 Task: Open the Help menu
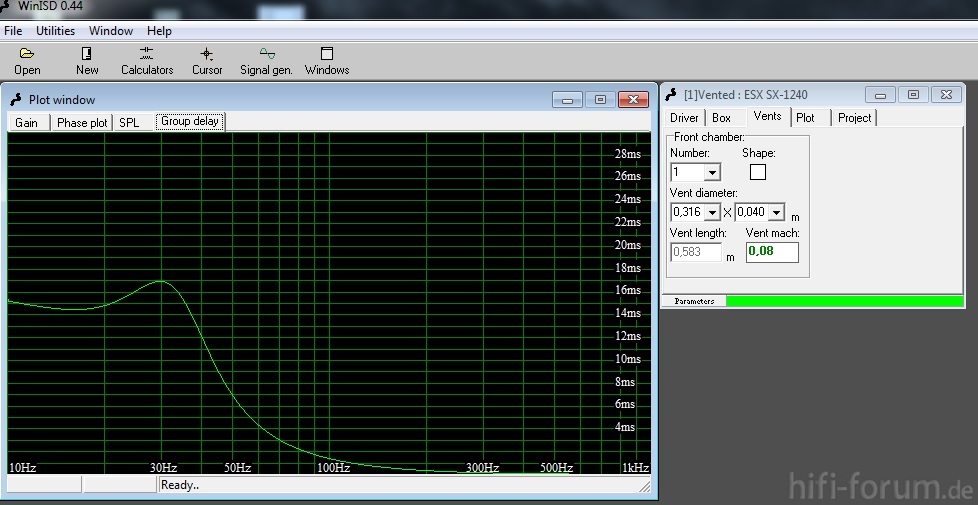coord(159,31)
